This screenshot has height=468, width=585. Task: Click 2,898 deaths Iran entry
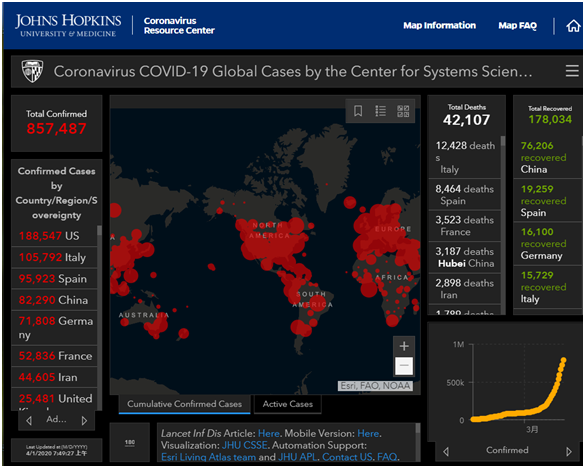[464, 288]
